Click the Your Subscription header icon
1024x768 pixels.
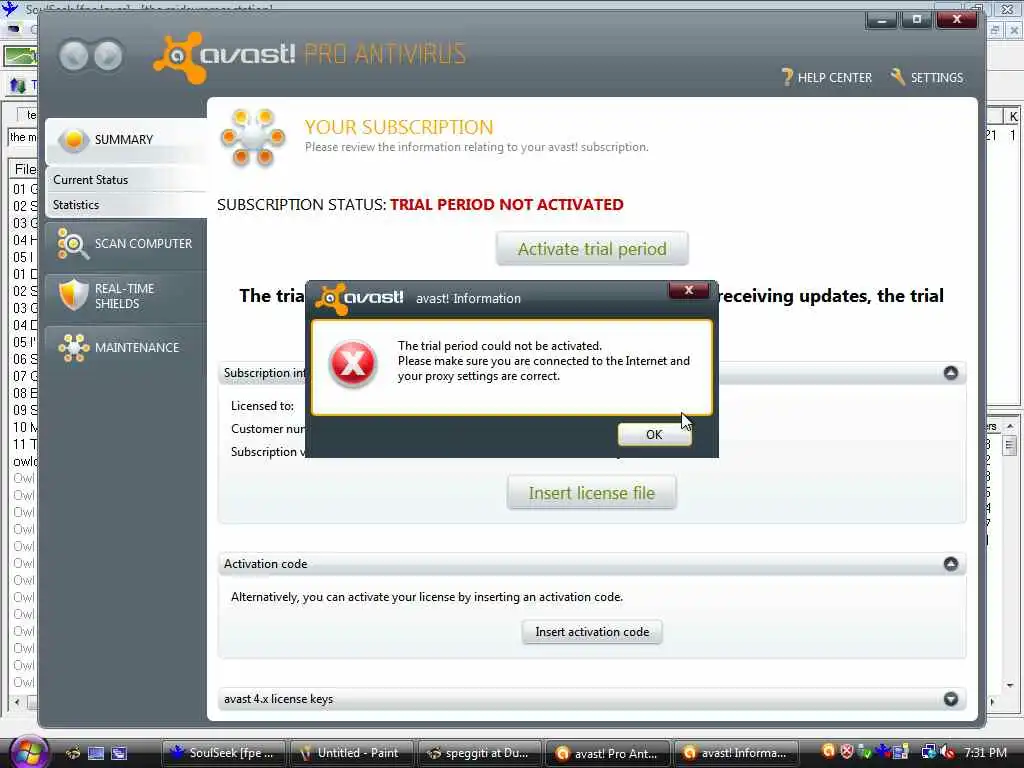(x=253, y=137)
